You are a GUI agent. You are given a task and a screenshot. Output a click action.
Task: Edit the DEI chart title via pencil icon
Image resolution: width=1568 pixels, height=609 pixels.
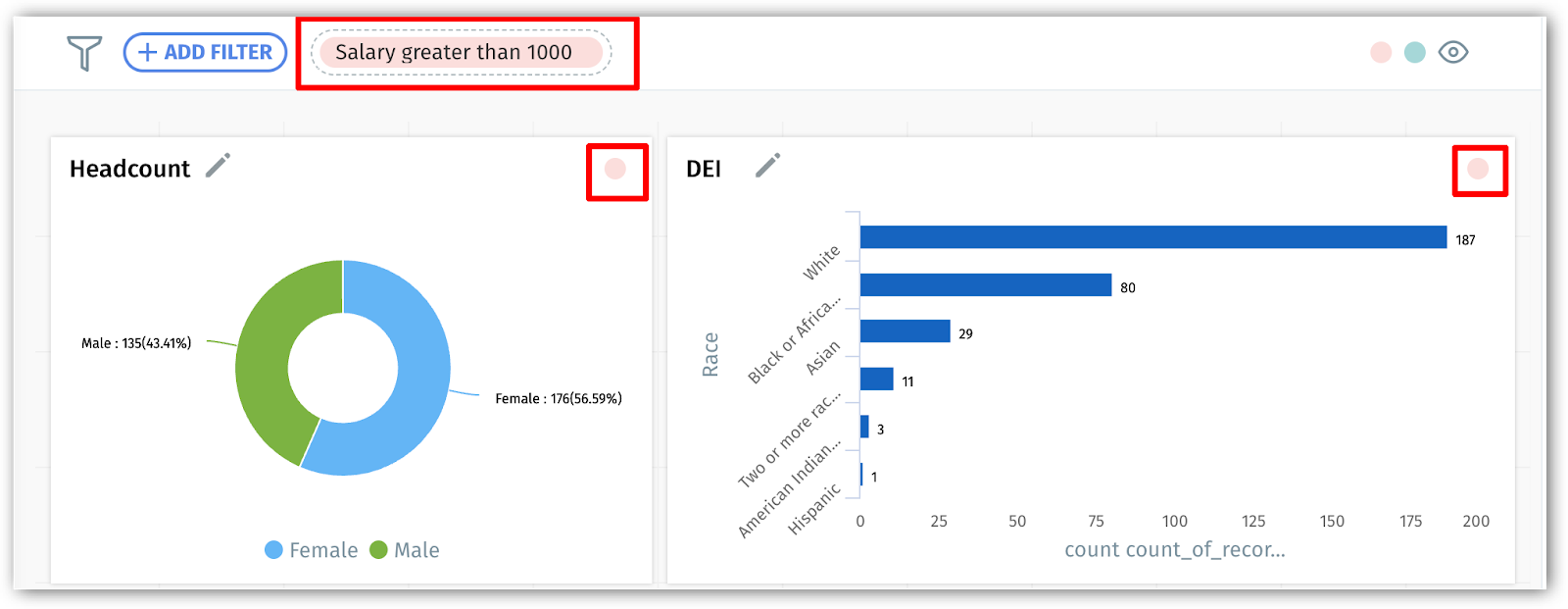(x=767, y=165)
